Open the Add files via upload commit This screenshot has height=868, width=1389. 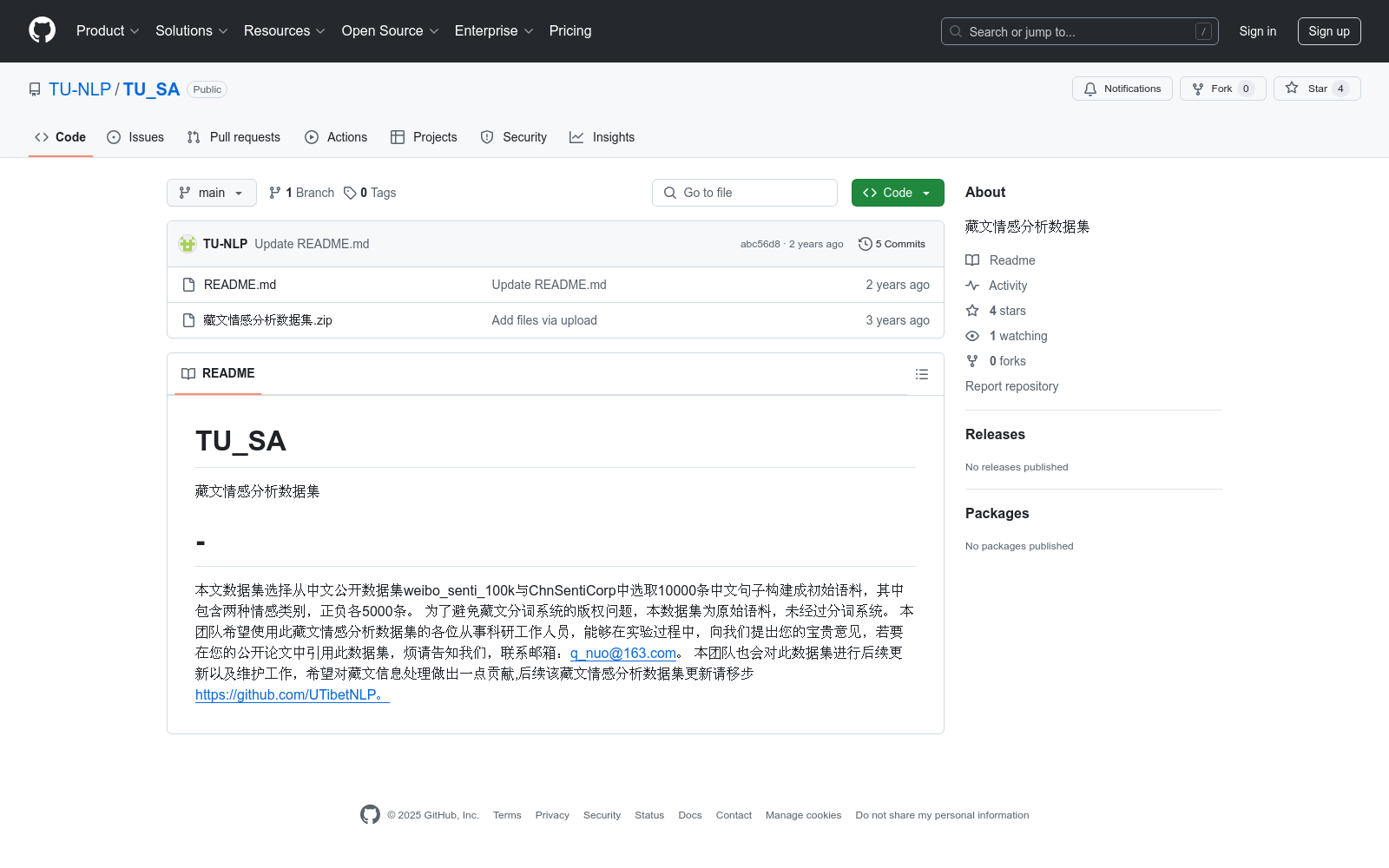click(544, 320)
